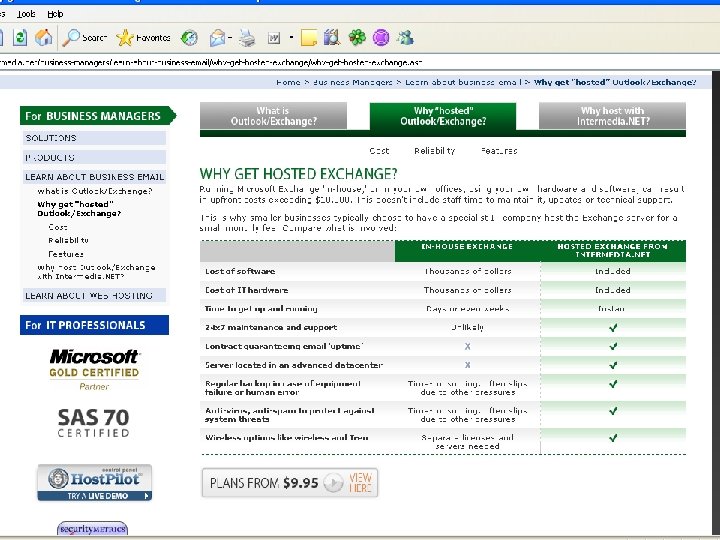Click the checkmark in 24x7 maintenance row

[613, 327]
